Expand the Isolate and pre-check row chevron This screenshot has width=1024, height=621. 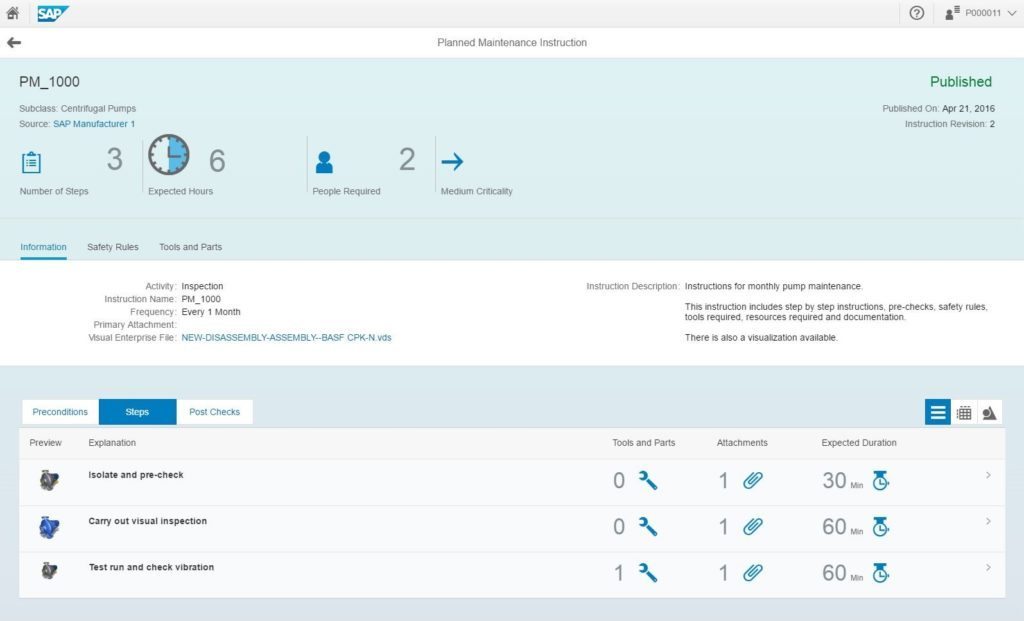click(988, 475)
